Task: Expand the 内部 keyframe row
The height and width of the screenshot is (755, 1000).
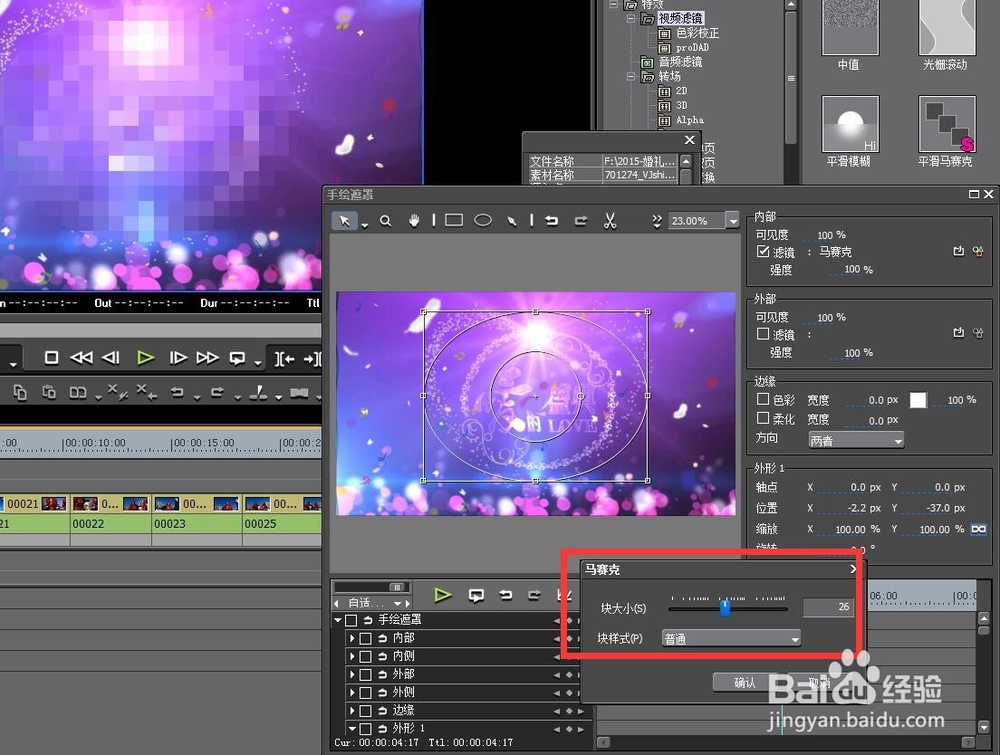Action: click(x=351, y=638)
